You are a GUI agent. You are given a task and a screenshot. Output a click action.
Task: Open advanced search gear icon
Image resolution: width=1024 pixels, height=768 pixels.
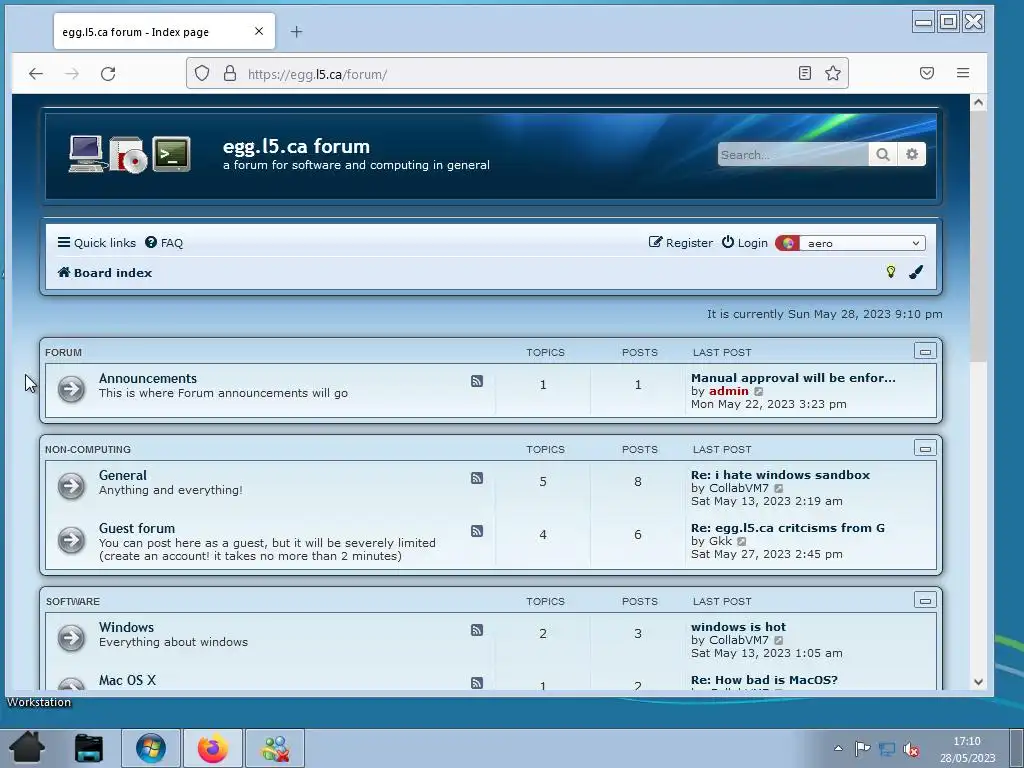tap(912, 154)
